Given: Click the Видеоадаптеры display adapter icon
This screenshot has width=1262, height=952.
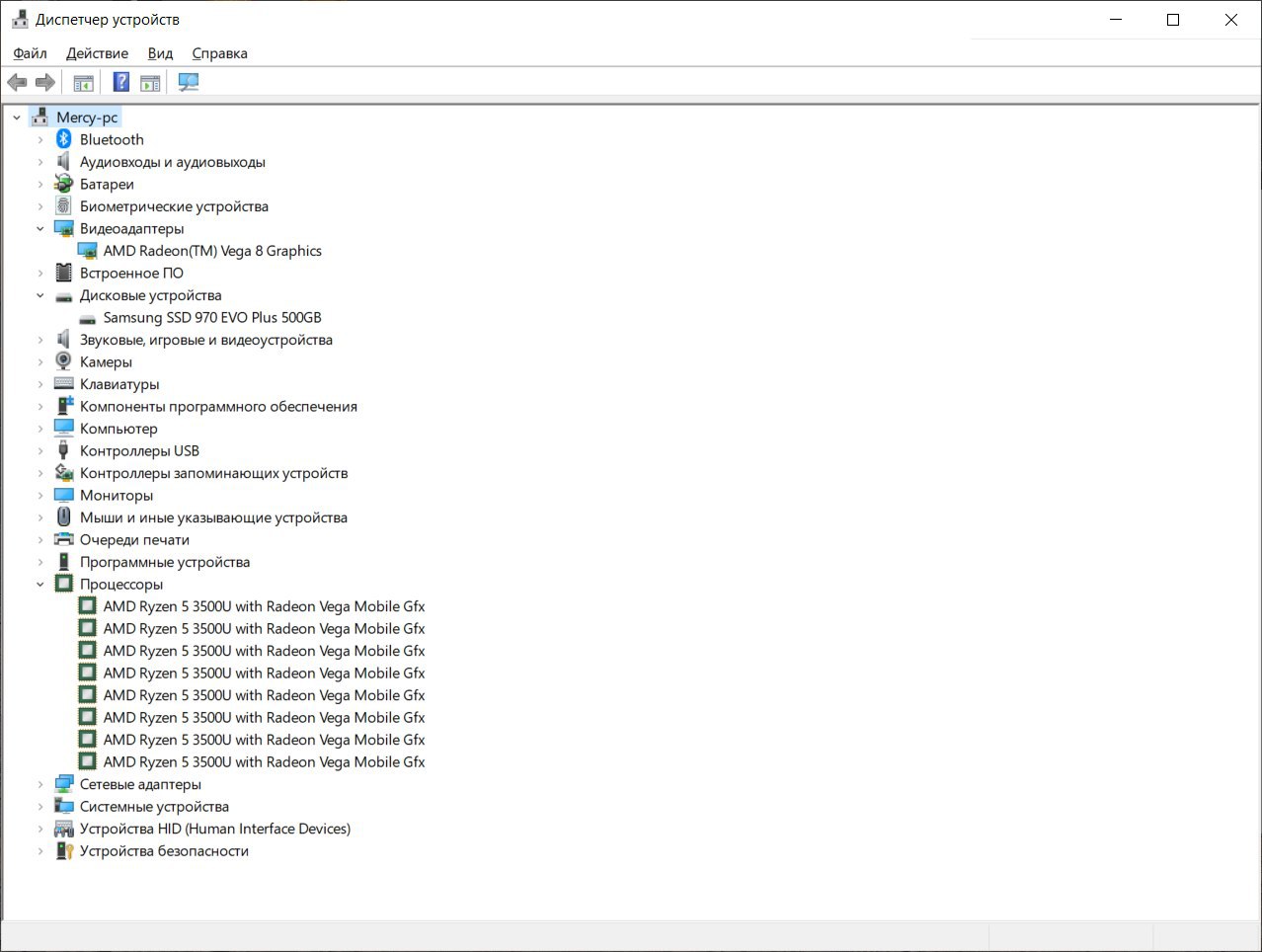Looking at the screenshot, I should coord(64,228).
